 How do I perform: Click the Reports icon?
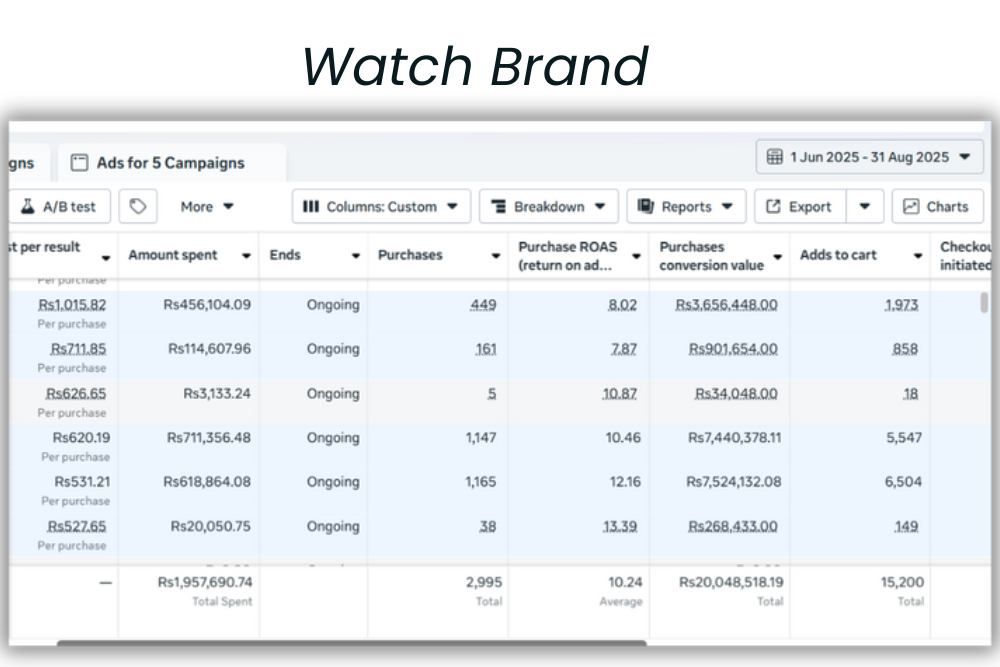tap(645, 207)
